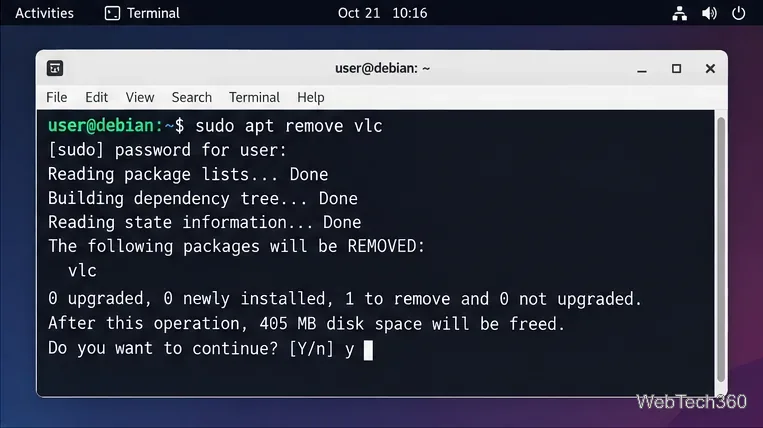The width and height of the screenshot is (763, 428).
Task: Click 'Reading package lists... Done' line
Action: pyautogui.click(x=188, y=175)
